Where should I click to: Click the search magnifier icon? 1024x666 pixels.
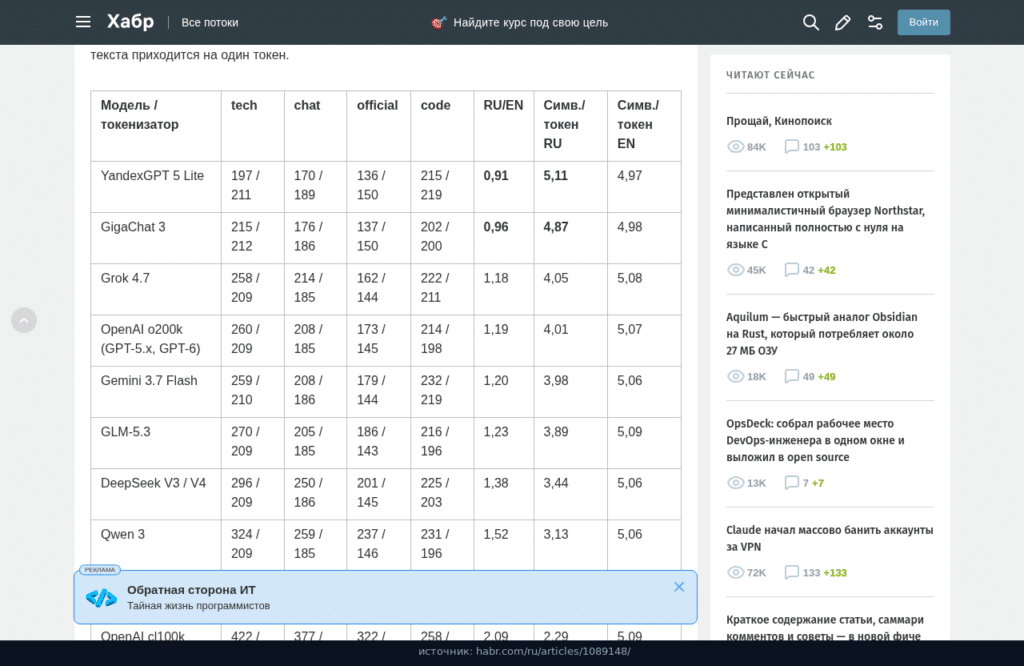[810, 22]
